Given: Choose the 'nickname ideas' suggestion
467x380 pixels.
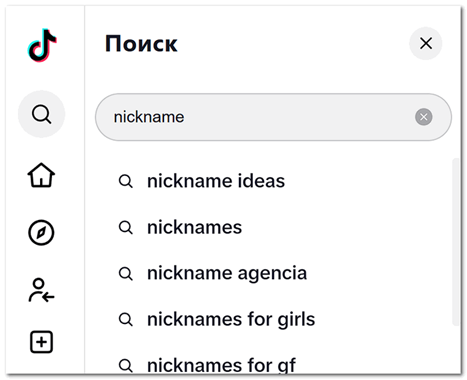Looking at the screenshot, I should (x=216, y=181).
